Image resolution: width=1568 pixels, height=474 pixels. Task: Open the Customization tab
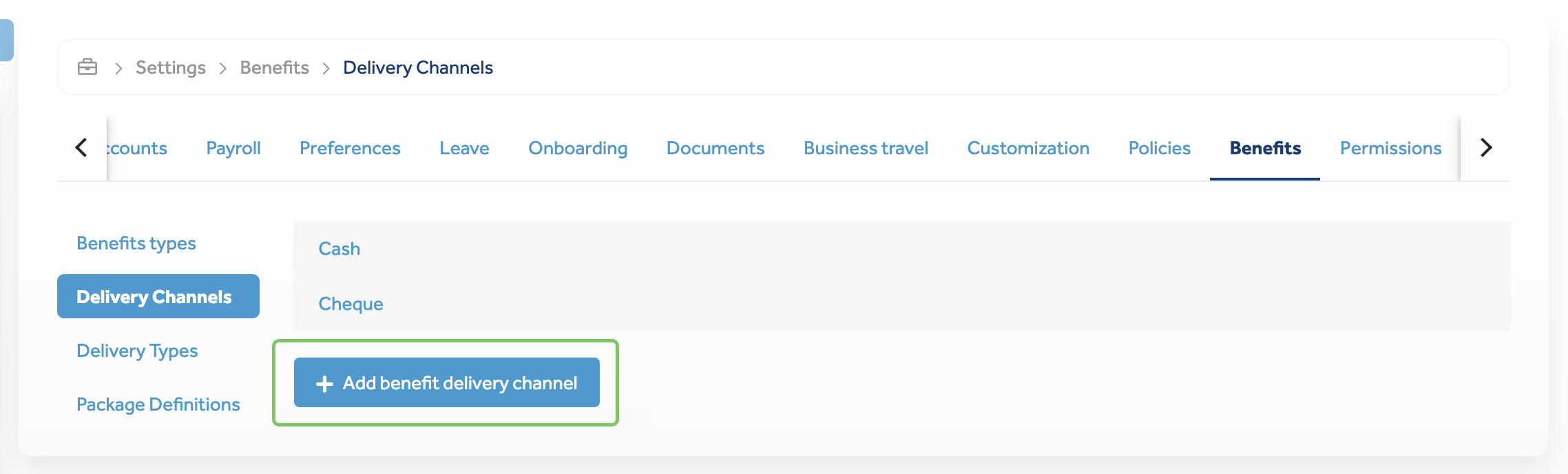coord(1028,148)
